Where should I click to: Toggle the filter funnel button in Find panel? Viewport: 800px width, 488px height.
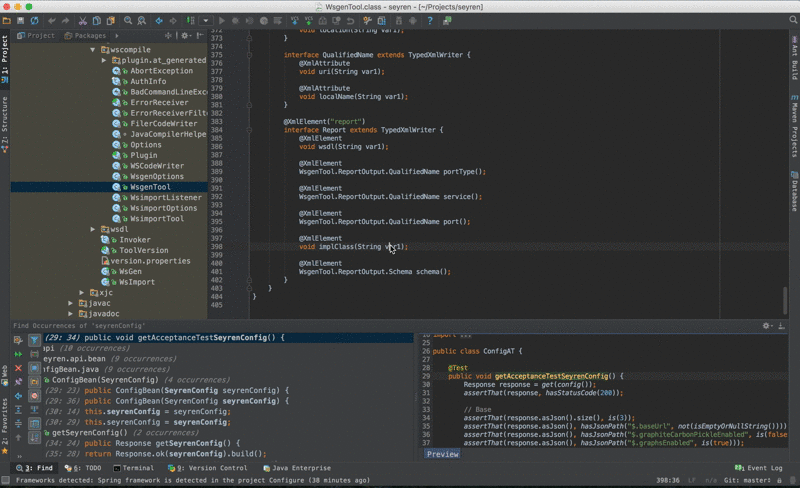(34, 339)
